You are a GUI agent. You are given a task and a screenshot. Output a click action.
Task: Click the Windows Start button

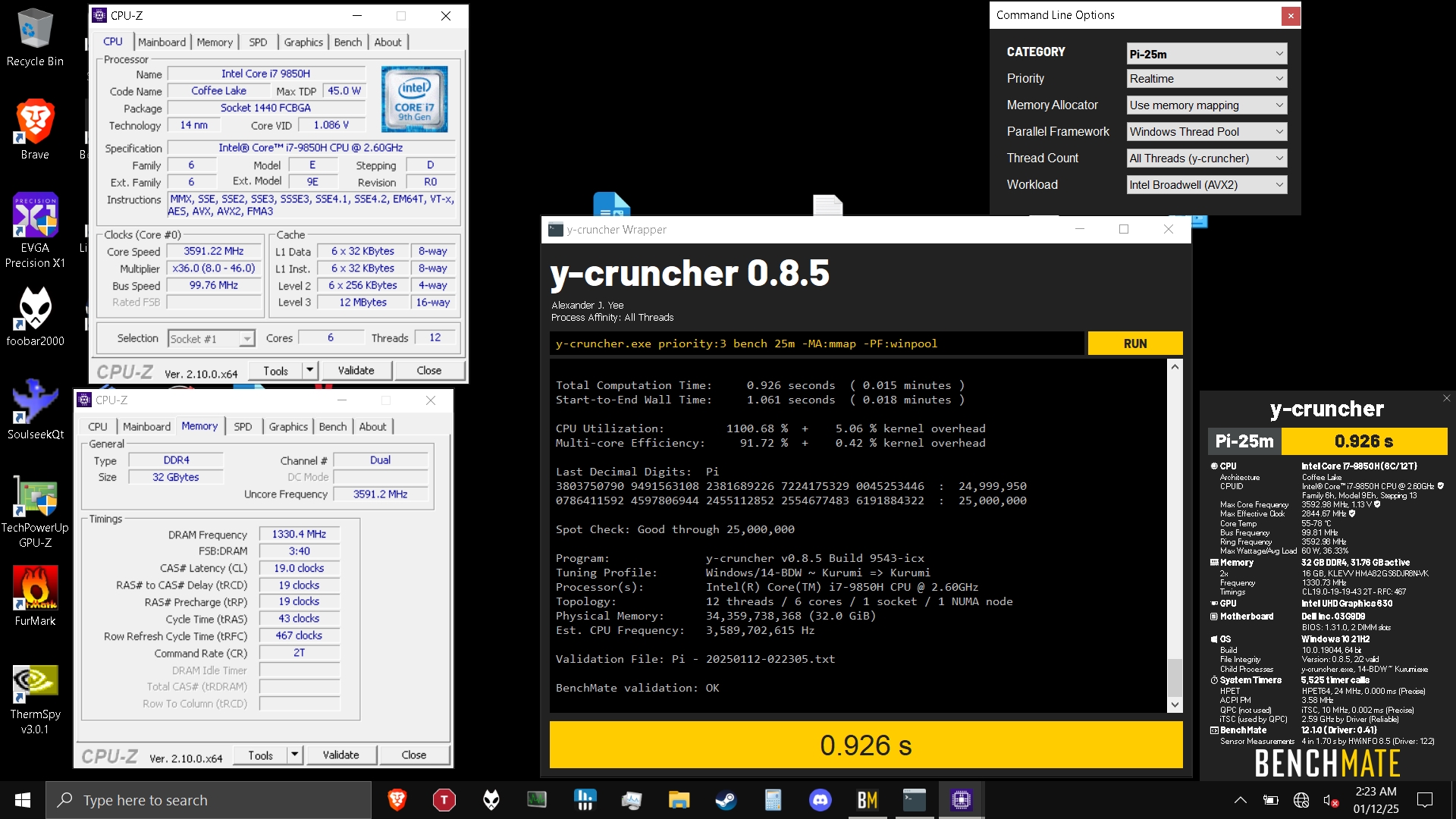coord(23,800)
